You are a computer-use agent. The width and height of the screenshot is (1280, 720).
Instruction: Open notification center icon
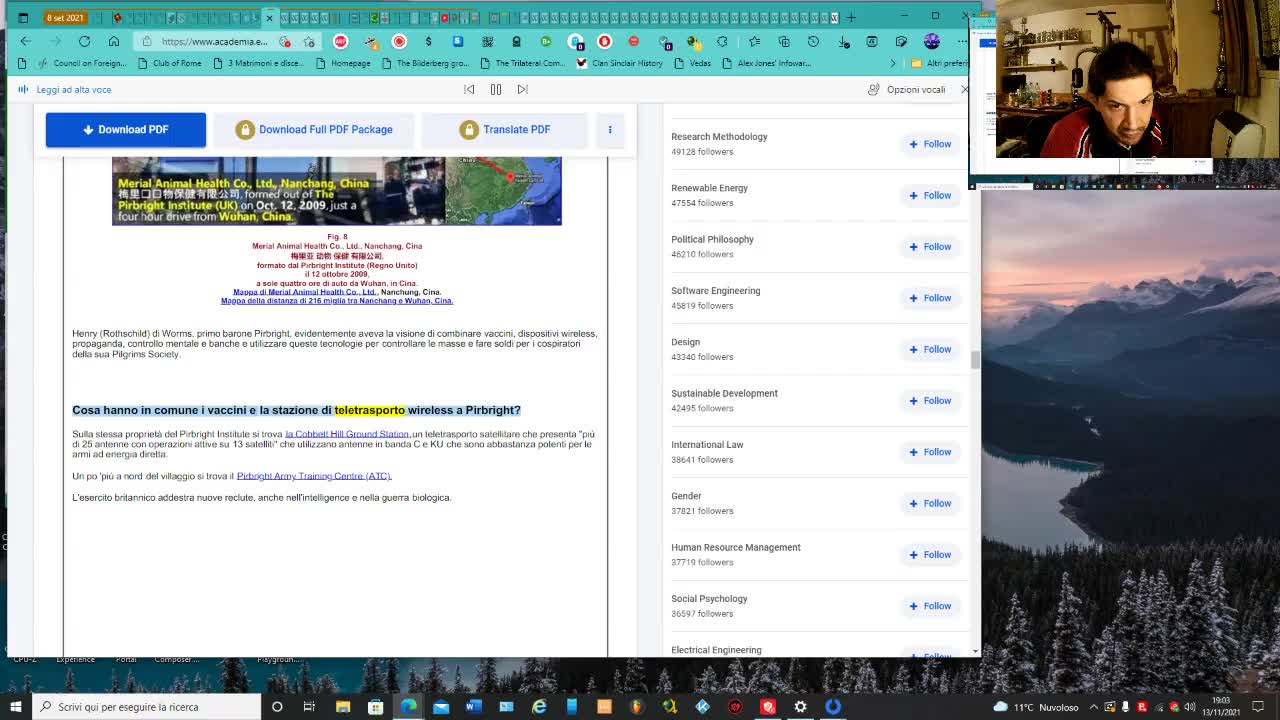point(1258,707)
